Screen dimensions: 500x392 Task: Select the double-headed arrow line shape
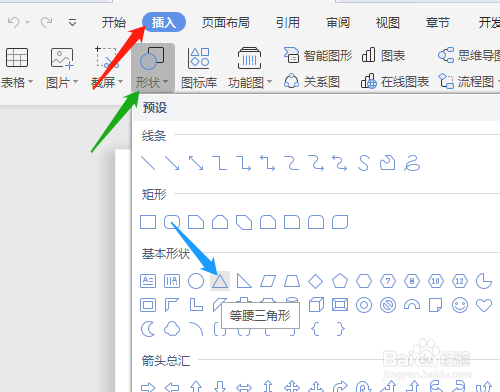click(x=196, y=163)
